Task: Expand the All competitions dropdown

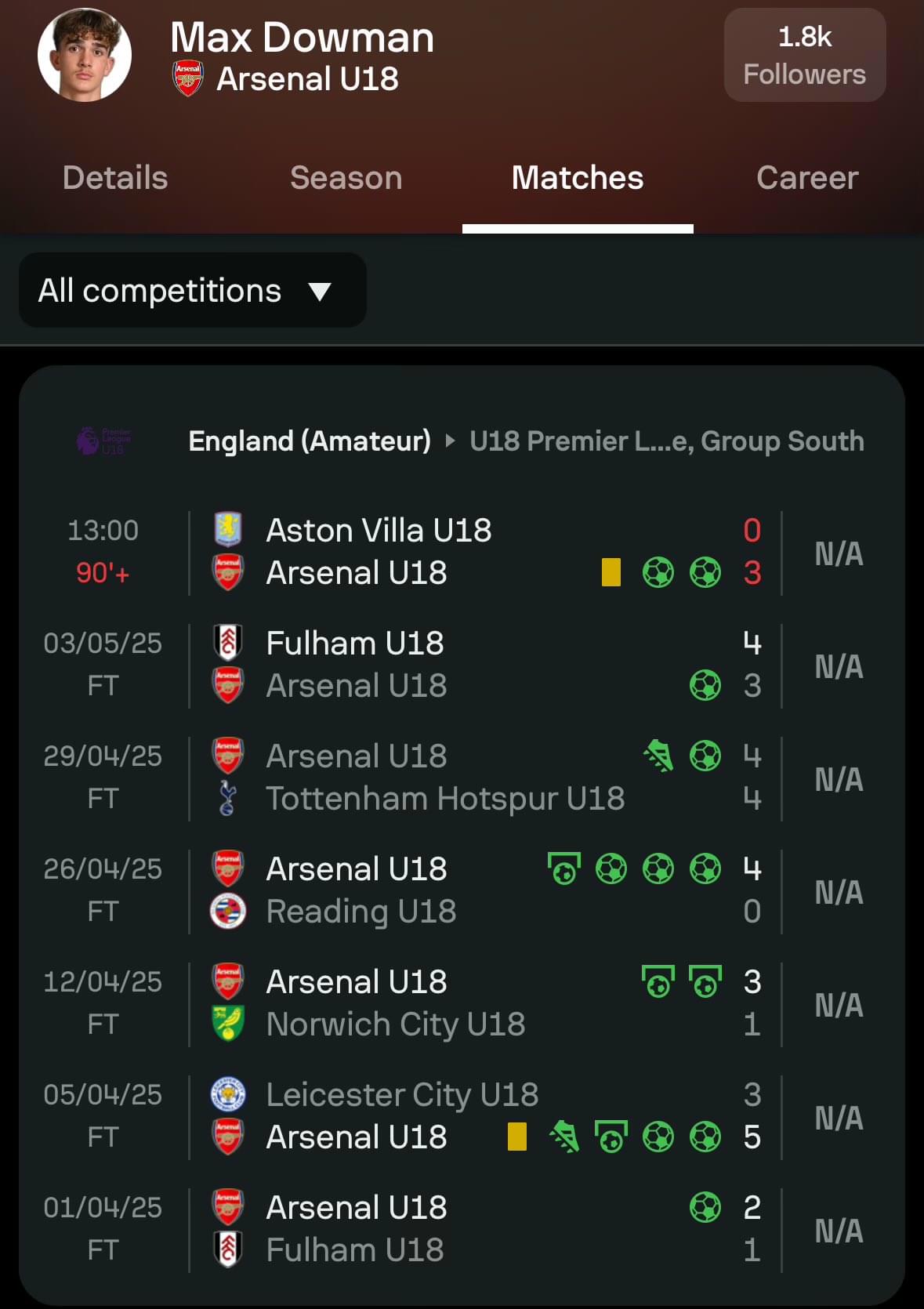Action: [x=193, y=290]
